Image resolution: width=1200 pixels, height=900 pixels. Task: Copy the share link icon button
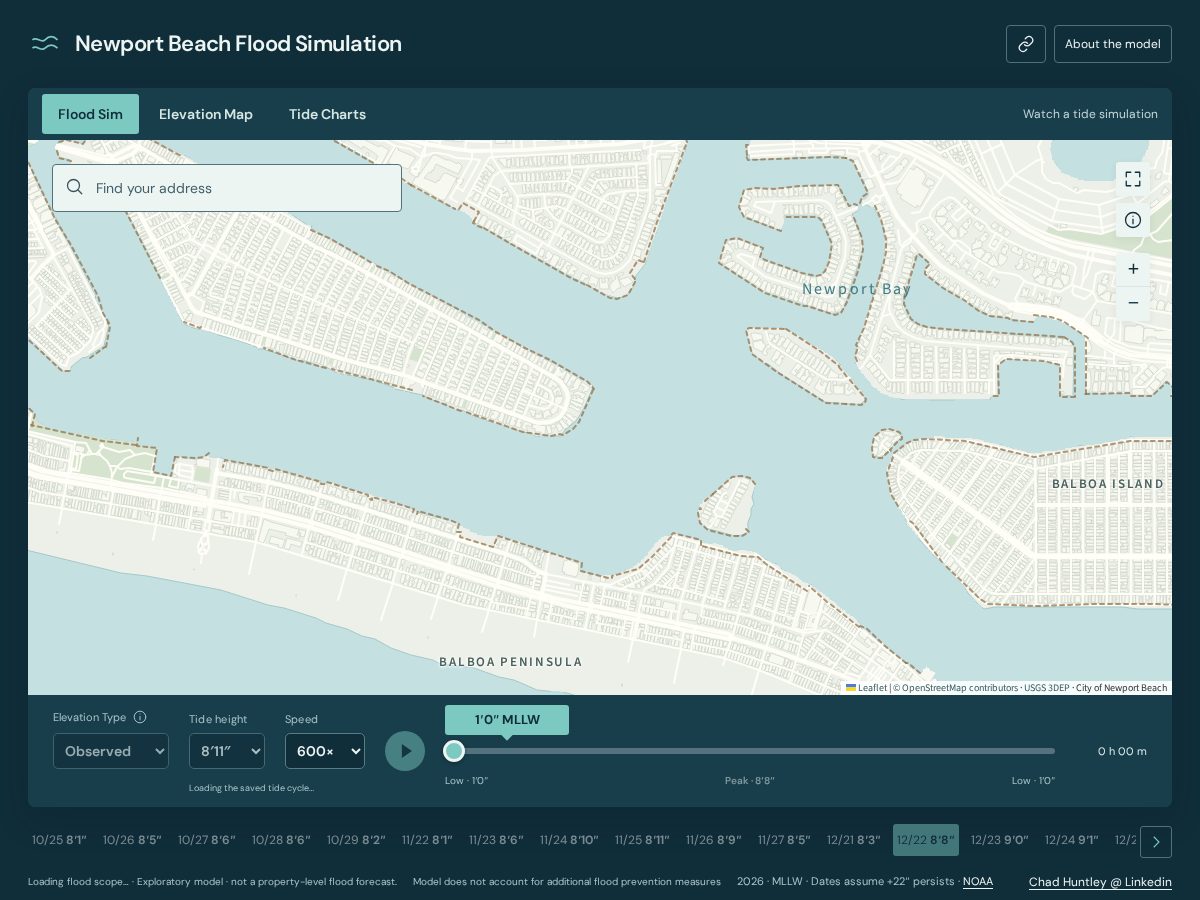(1026, 44)
